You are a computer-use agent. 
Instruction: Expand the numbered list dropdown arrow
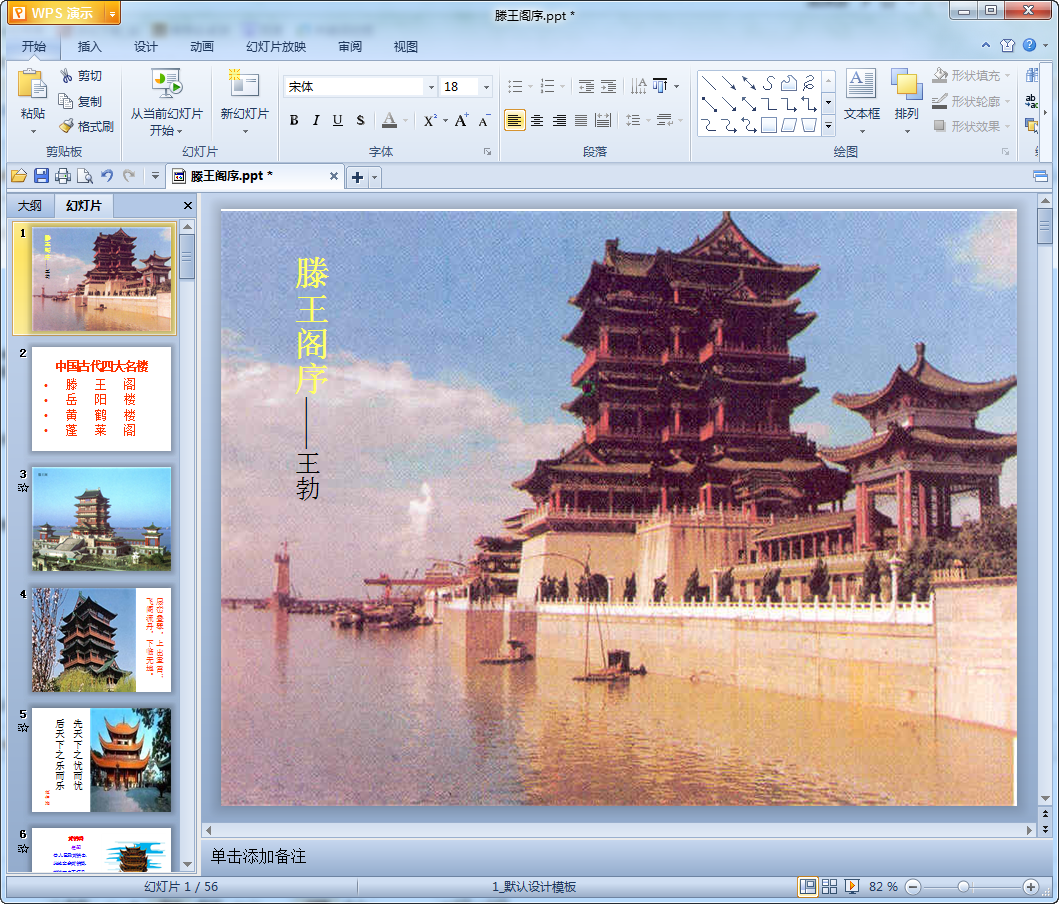pos(563,86)
